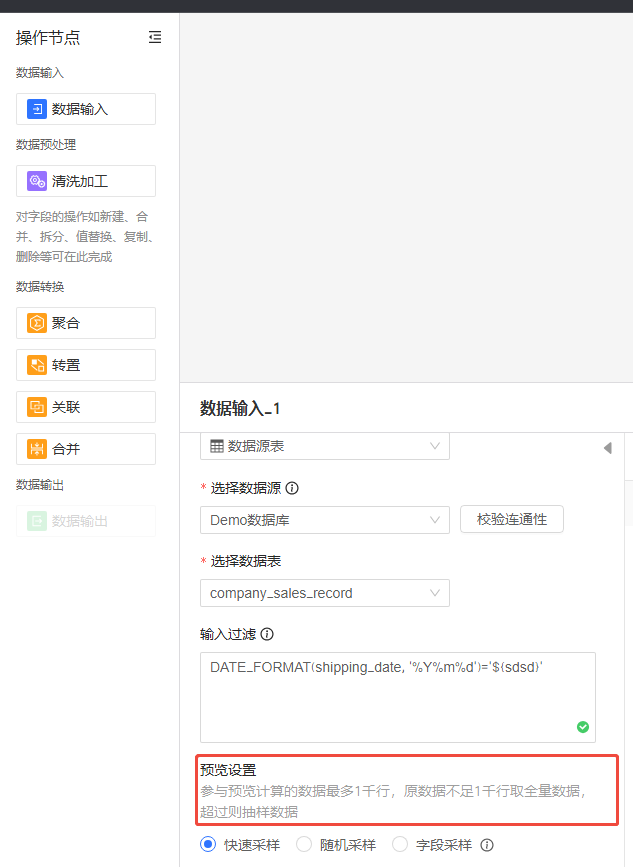Select 快速采样 sampling option
633x867 pixels.
pyautogui.click(x=208, y=844)
